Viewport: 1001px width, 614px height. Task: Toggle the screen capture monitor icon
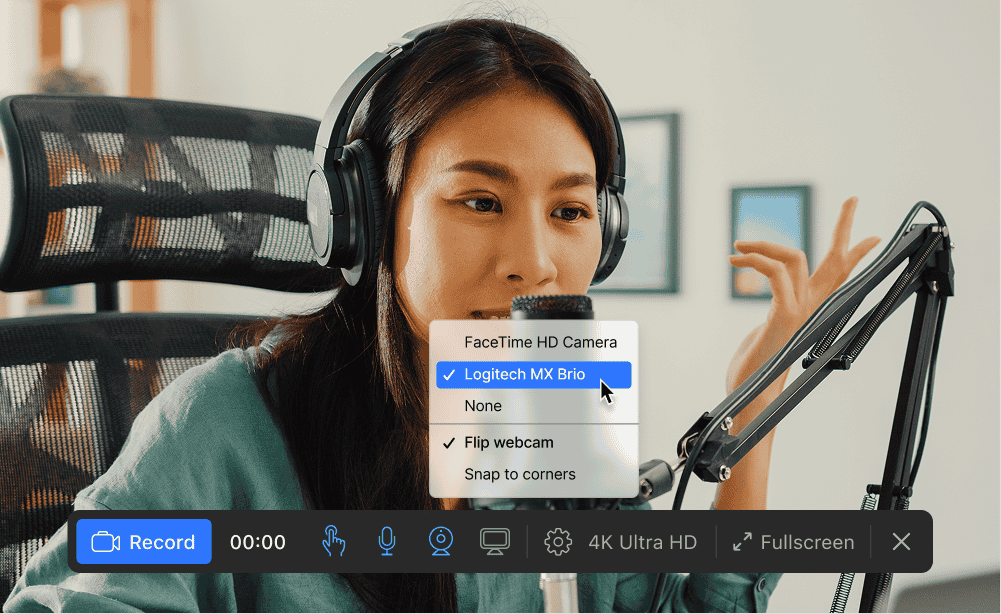coord(494,542)
